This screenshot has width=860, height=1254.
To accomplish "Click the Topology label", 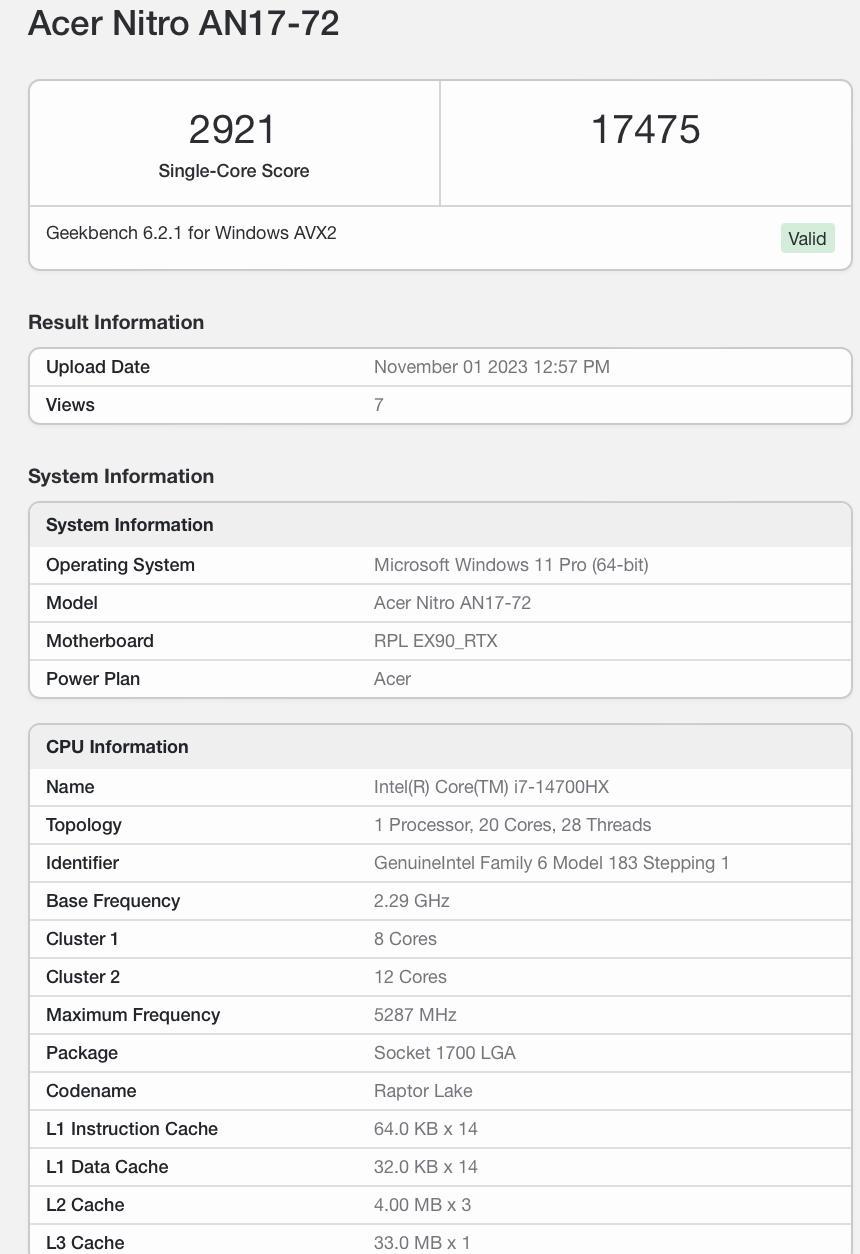I will (x=84, y=825).
